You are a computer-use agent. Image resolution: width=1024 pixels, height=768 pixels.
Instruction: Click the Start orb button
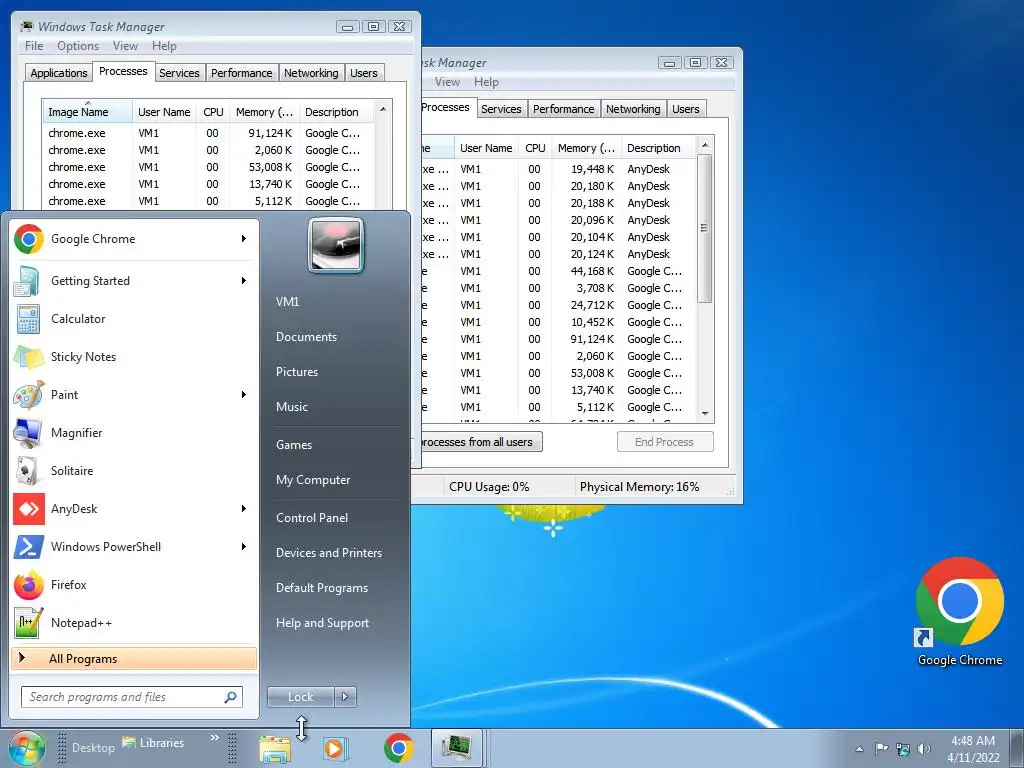tap(26, 748)
